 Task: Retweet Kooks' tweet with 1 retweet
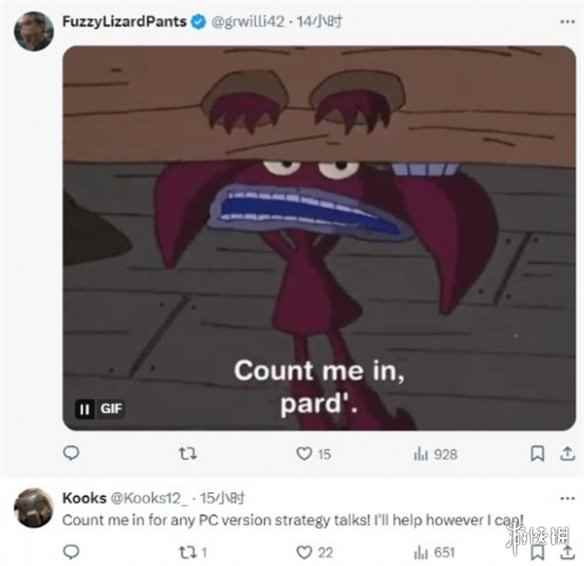pos(193,552)
